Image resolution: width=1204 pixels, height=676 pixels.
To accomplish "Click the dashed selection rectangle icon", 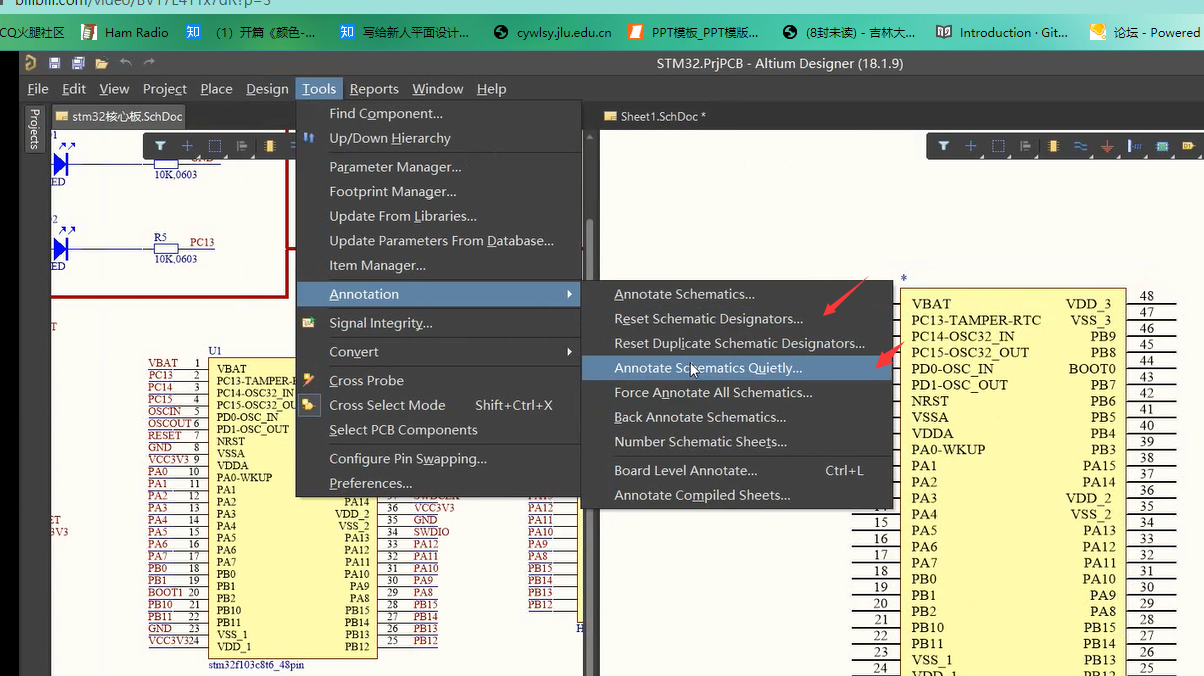I will coord(999,145).
